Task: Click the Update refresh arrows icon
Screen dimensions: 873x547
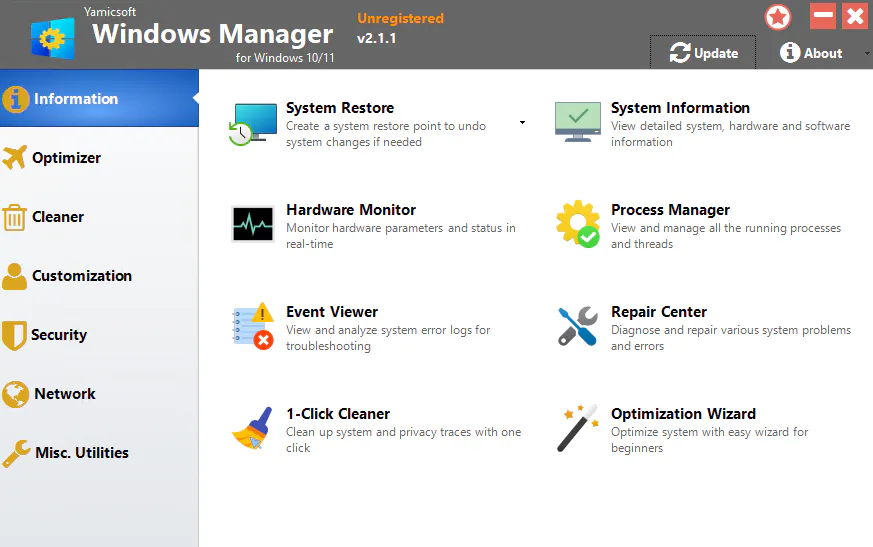Action: 680,53
